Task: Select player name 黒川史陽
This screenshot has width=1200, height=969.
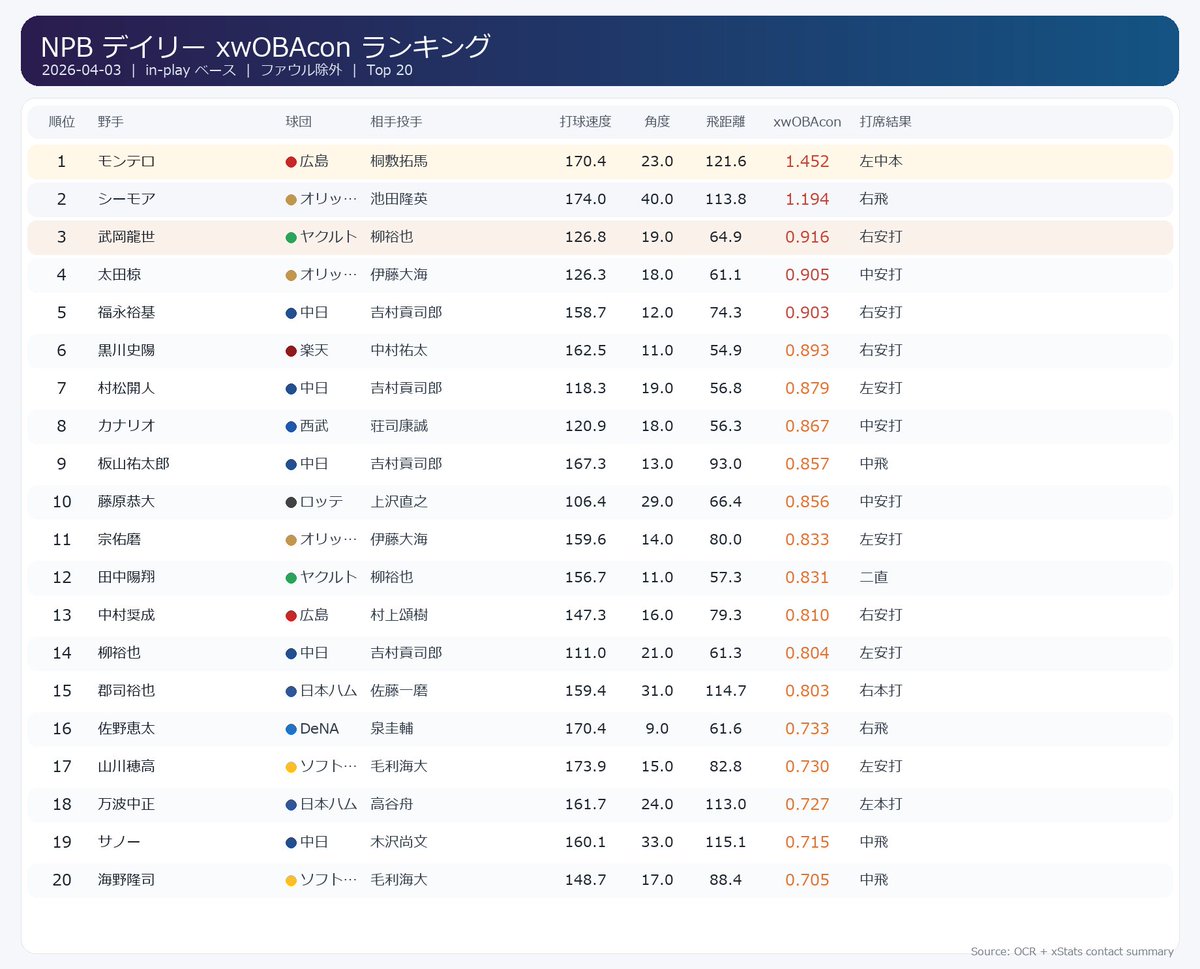Action: tap(126, 350)
